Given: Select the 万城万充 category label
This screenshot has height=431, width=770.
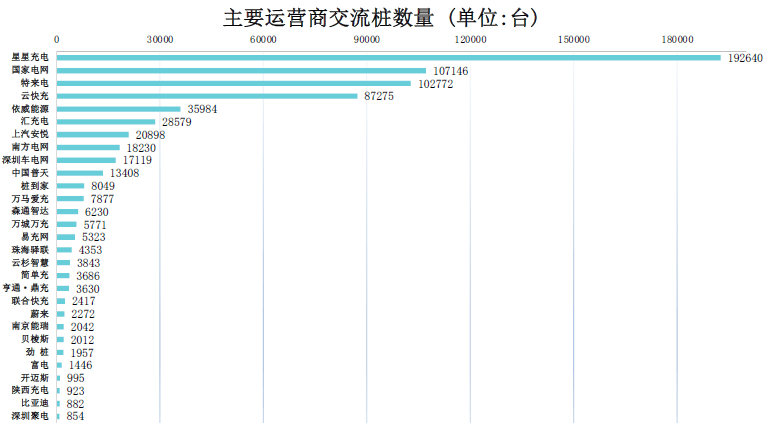Looking at the screenshot, I should tap(30, 224).
